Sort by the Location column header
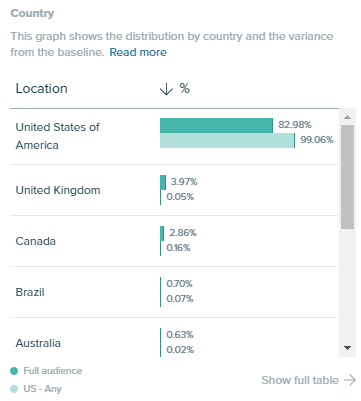 click(x=42, y=89)
